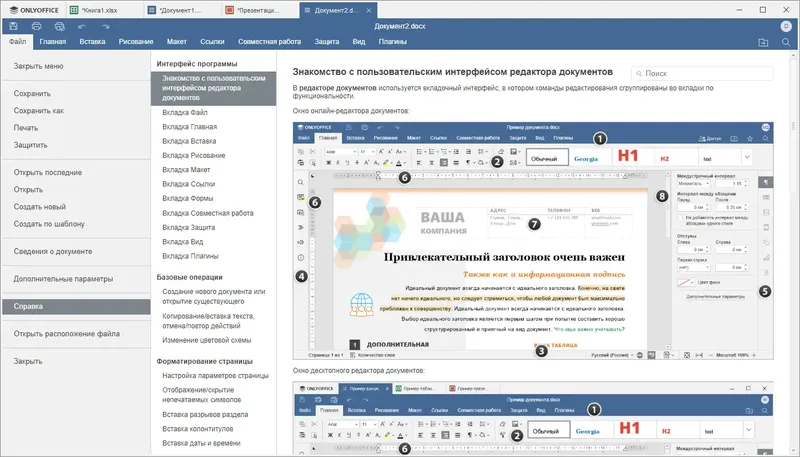Choose Создать по шаблону in the file menu
This screenshot has height=457, width=800.
[x=77, y=224]
